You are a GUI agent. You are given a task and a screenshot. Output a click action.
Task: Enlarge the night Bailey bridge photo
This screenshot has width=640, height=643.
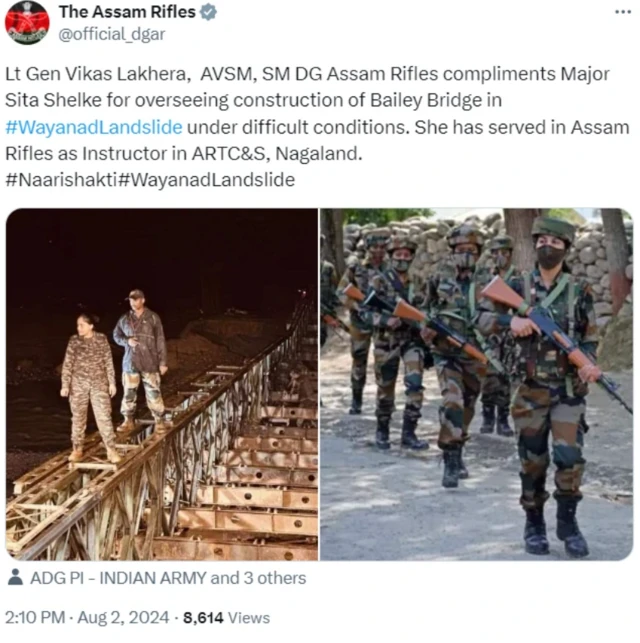[x=162, y=384]
